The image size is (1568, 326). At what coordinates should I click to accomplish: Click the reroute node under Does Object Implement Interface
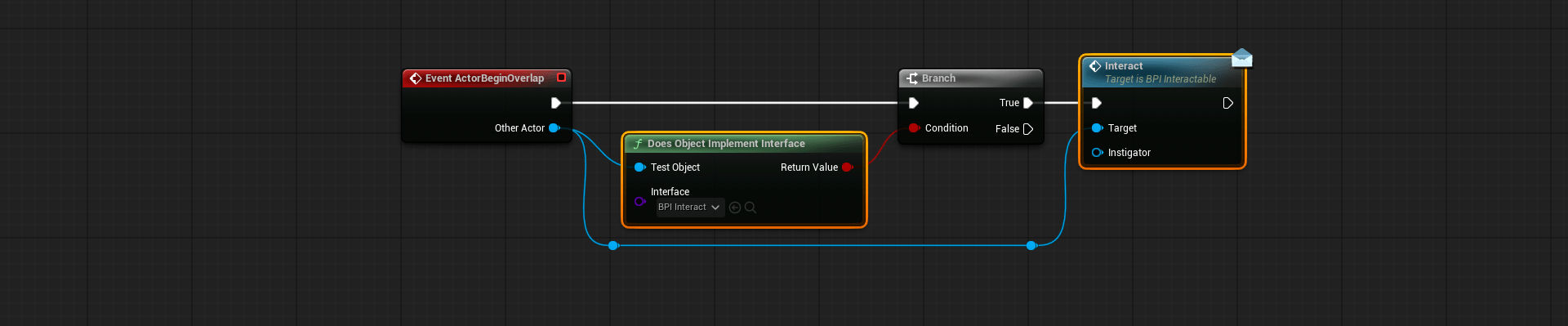point(613,245)
